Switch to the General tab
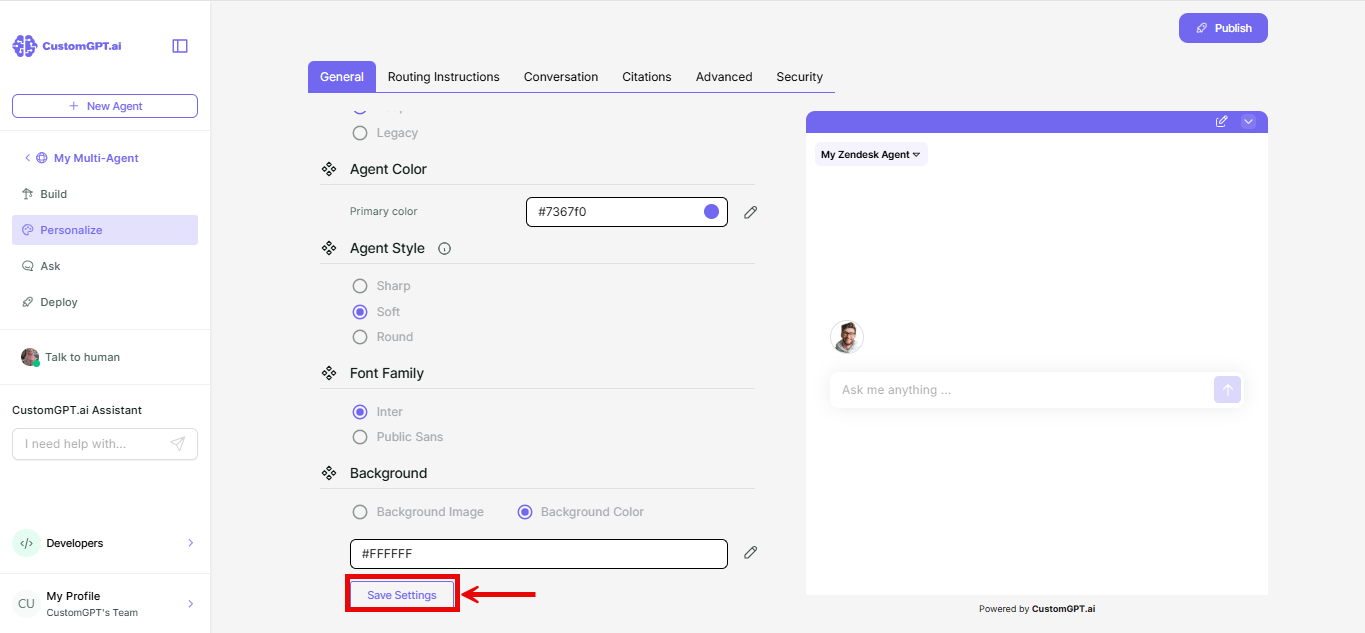The width and height of the screenshot is (1365, 633). pos(342,77)
